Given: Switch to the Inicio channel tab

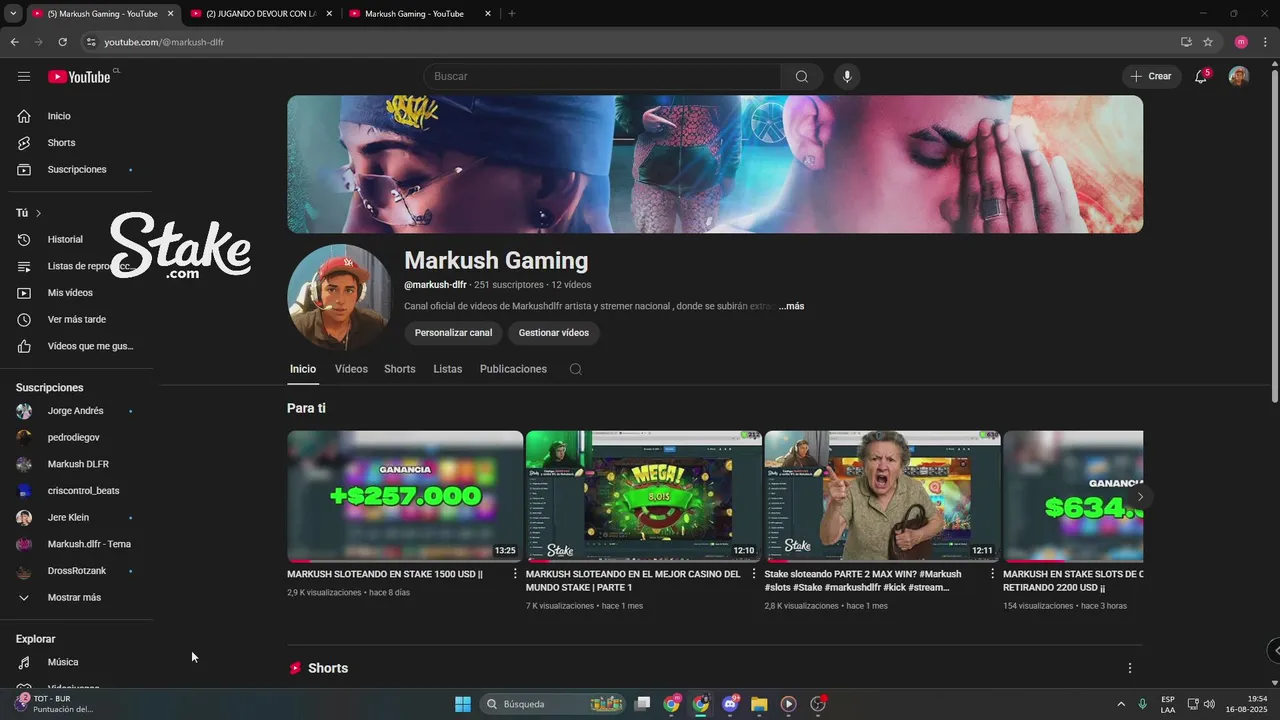Looking at the screenshot, I should (303, 369).
